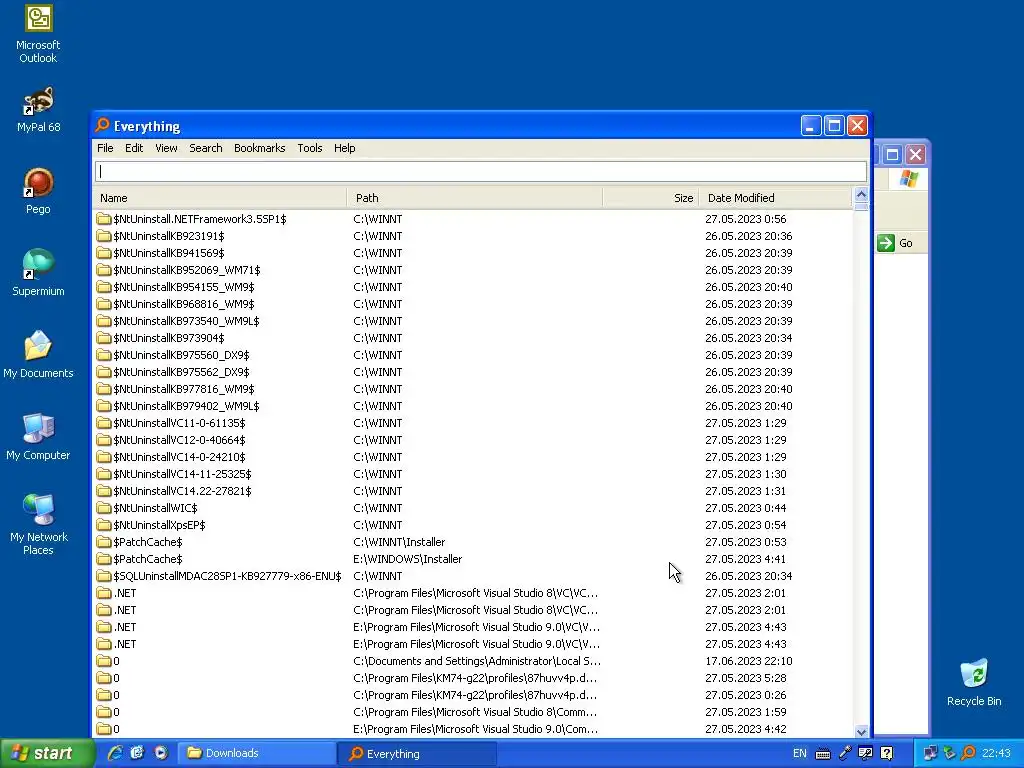Click the Outlook Express quick launch icon
The height and width of the screenshot is (768, 1024).
[137, 753]
